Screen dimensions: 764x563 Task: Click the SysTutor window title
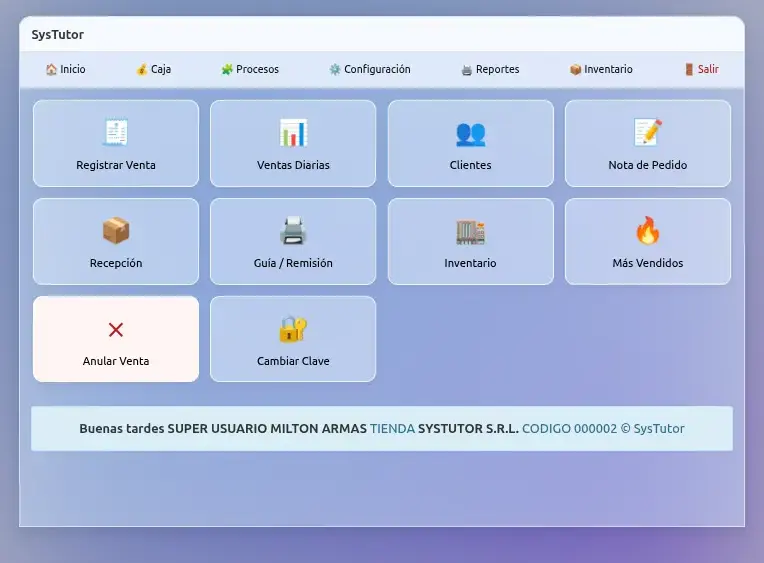coord(58,35)
